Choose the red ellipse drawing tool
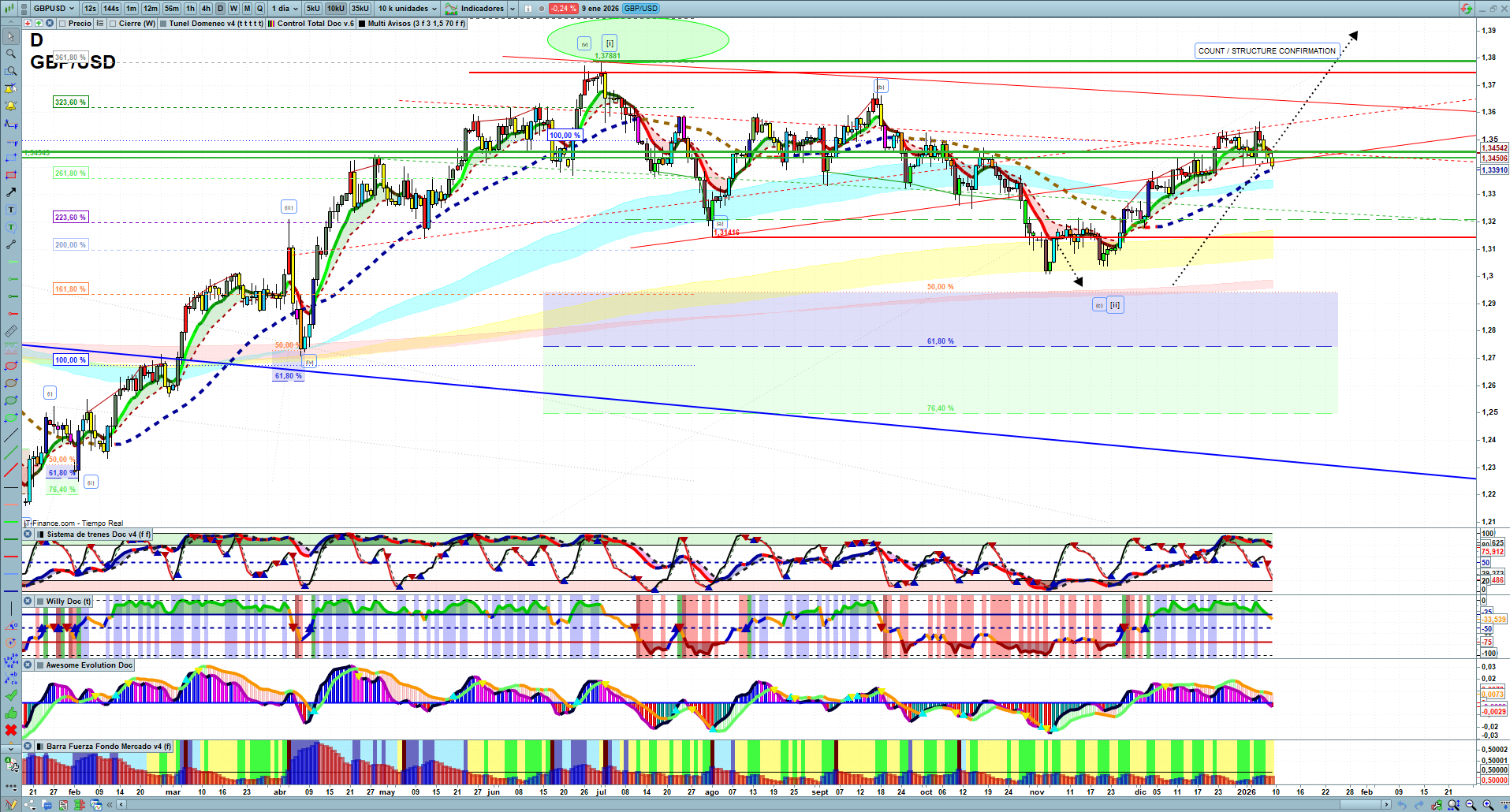 click(x=10, y=366)
